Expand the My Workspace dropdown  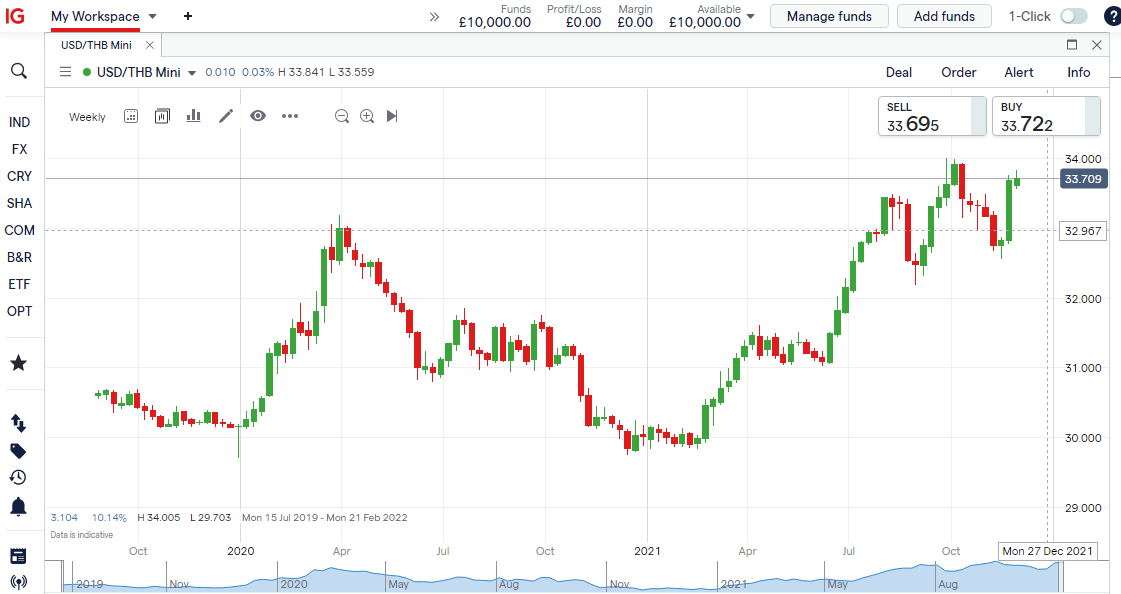152,16
